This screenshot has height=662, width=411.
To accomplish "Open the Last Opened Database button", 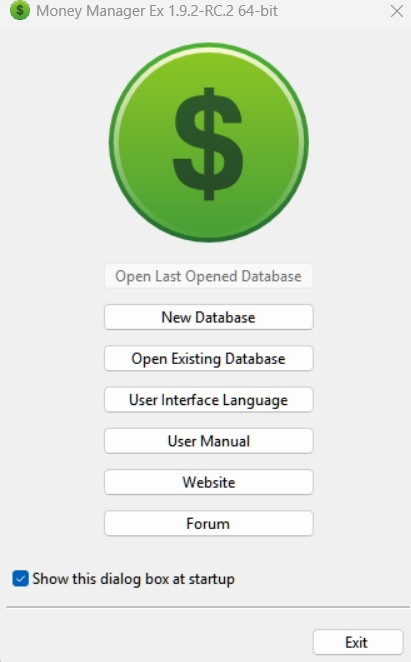I will 209,276.
